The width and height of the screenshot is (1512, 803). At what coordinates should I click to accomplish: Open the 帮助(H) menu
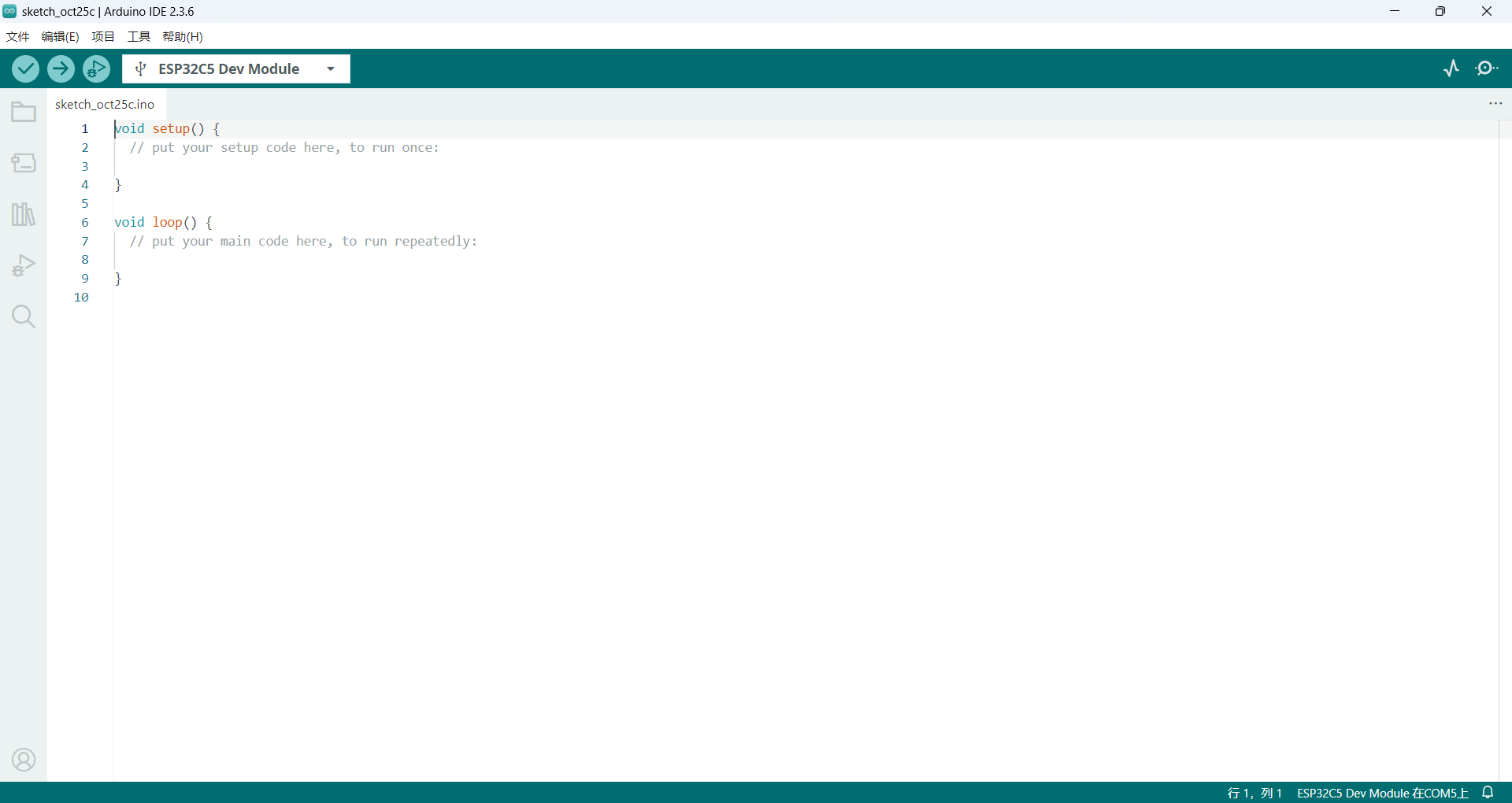click(x=183, y=37)
